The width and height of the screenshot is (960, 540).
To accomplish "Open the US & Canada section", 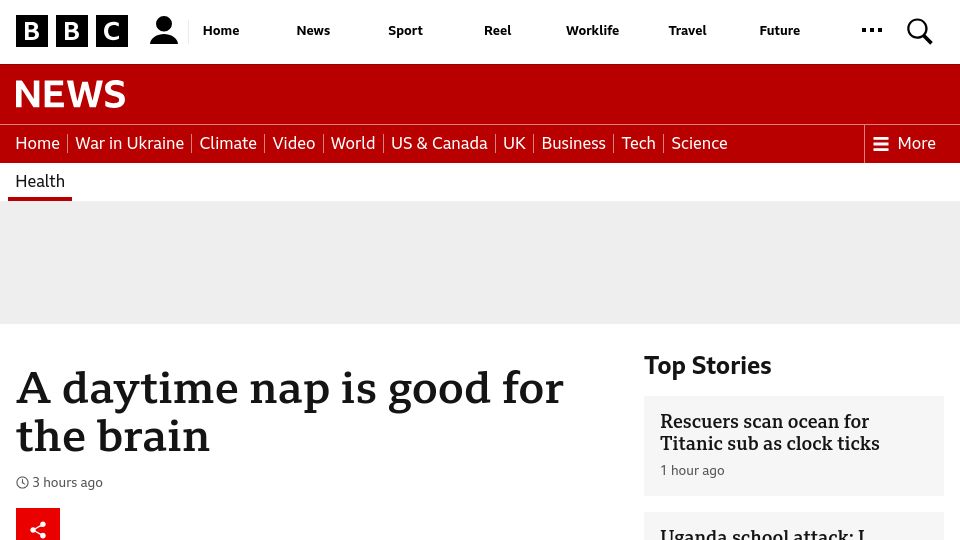I will tap(439, 143).
